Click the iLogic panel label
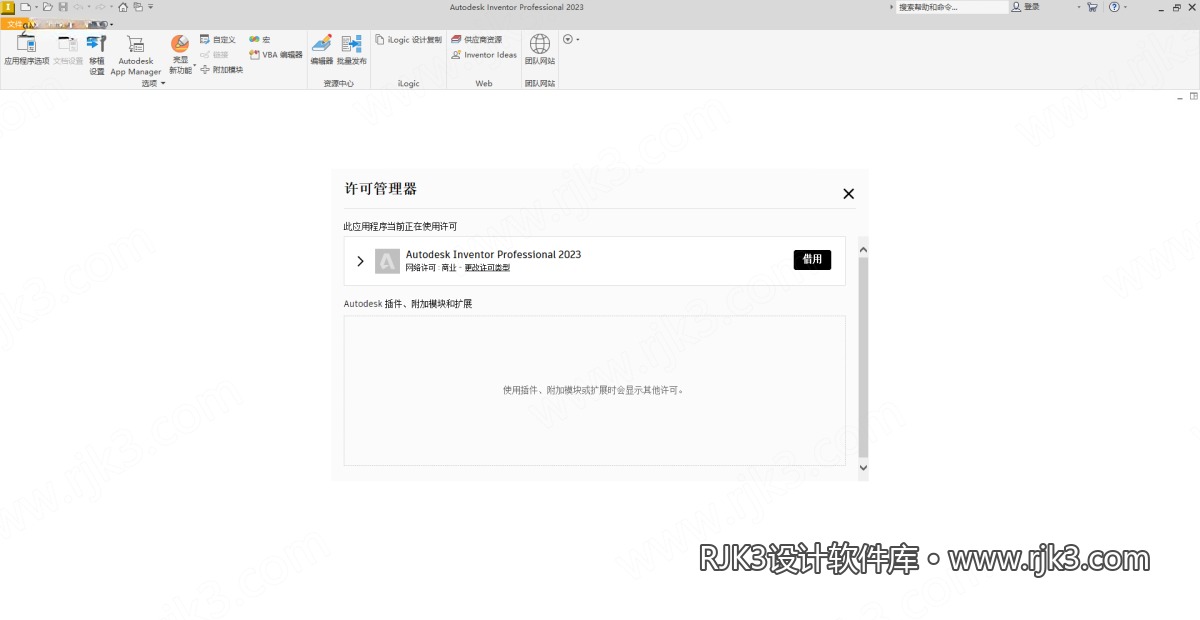The width and height of the screenshot is (1200, 620). tap(408, 84)
